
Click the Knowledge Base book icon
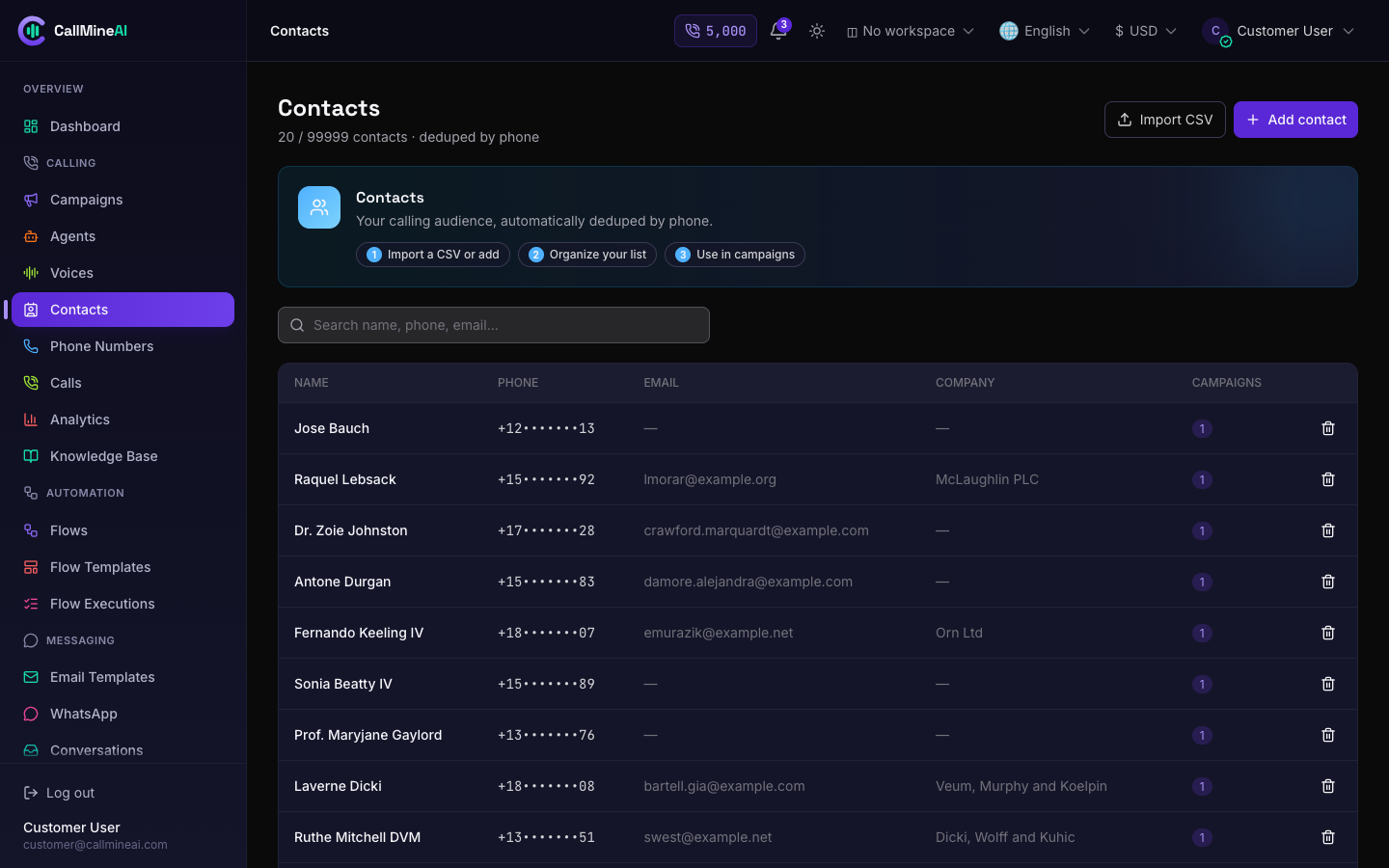point(31,456)
